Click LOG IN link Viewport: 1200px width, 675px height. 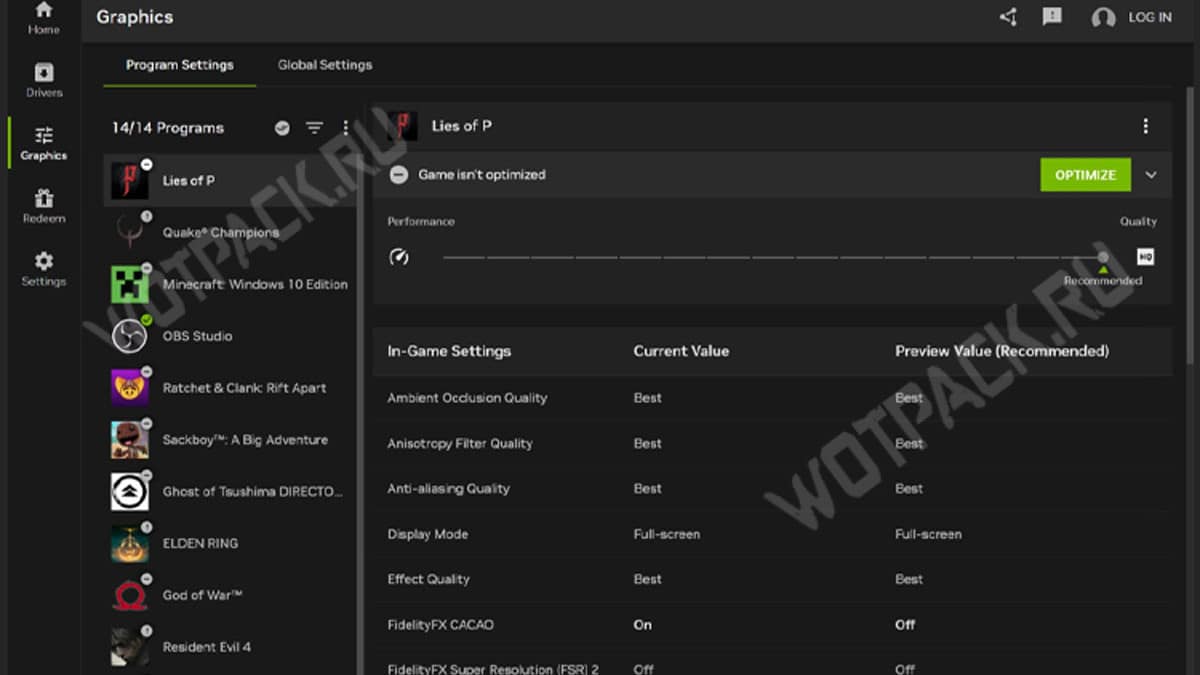[x=1149, y=18]
